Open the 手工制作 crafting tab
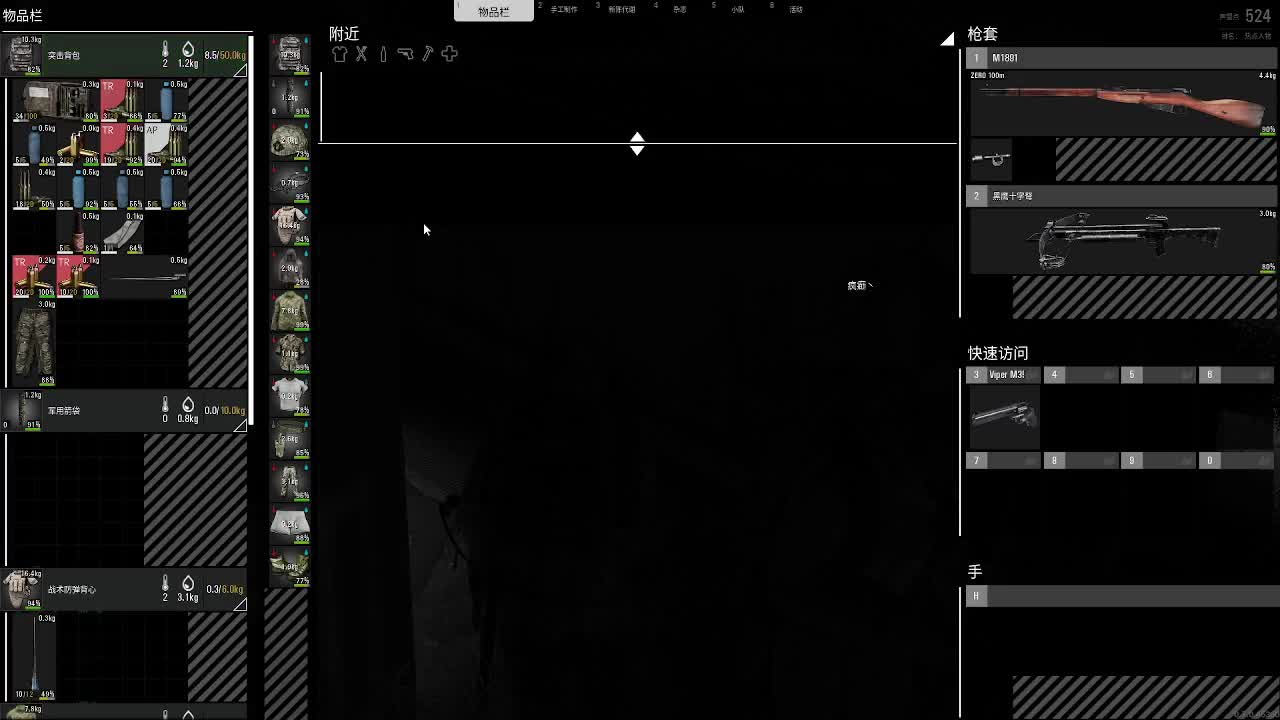The image size is (1280, 720). pyautogui.click(x=563, y=9)
